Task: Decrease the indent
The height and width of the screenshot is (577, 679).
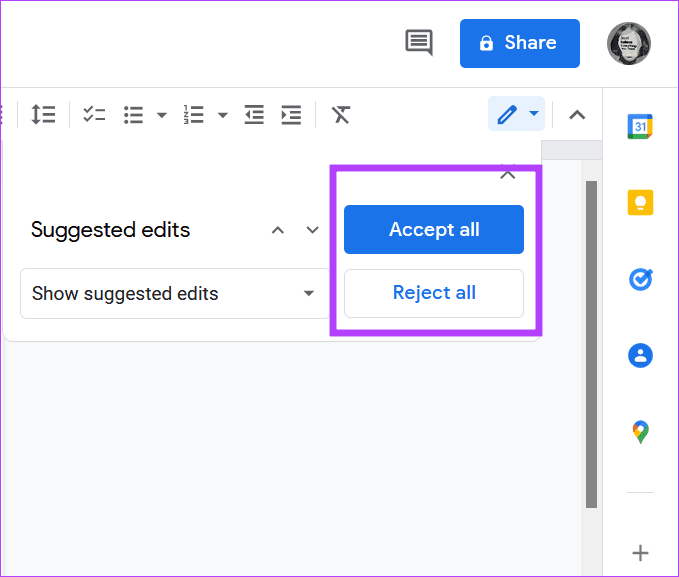Action: [x=255, y=114]
